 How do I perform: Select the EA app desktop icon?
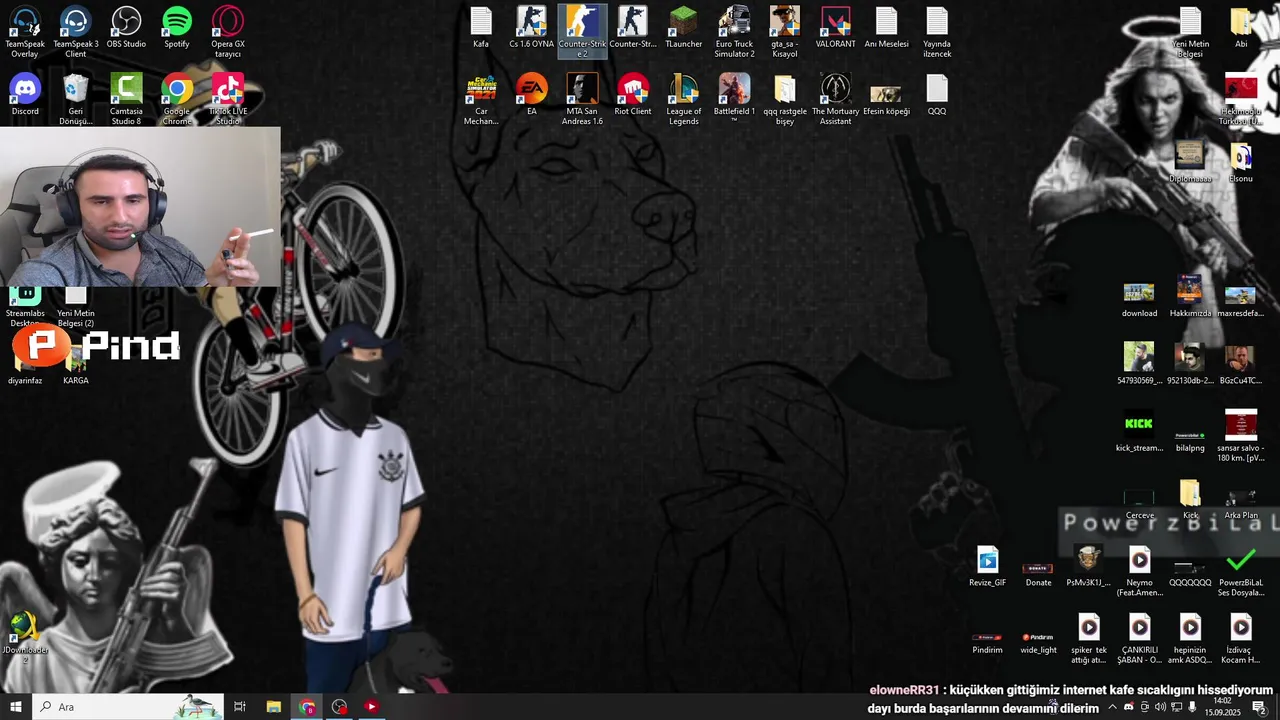point(531,95)
